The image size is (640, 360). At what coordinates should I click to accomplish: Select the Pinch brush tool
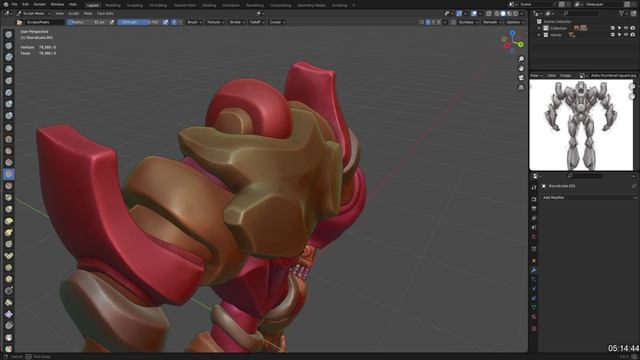(x=9, y=198)
